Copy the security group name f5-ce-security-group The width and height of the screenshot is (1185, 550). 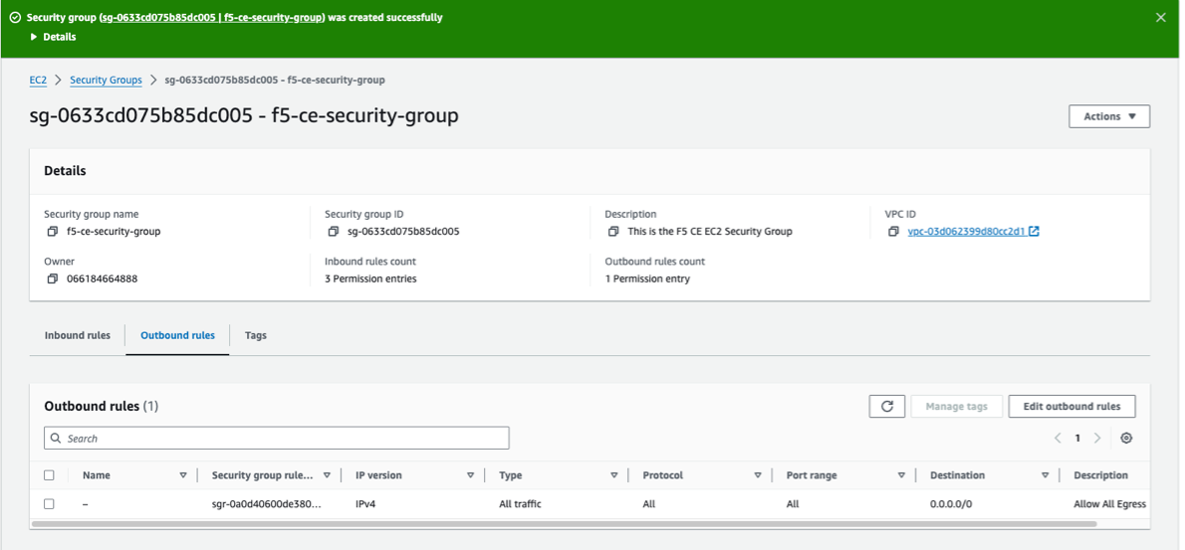click(52, 231)
